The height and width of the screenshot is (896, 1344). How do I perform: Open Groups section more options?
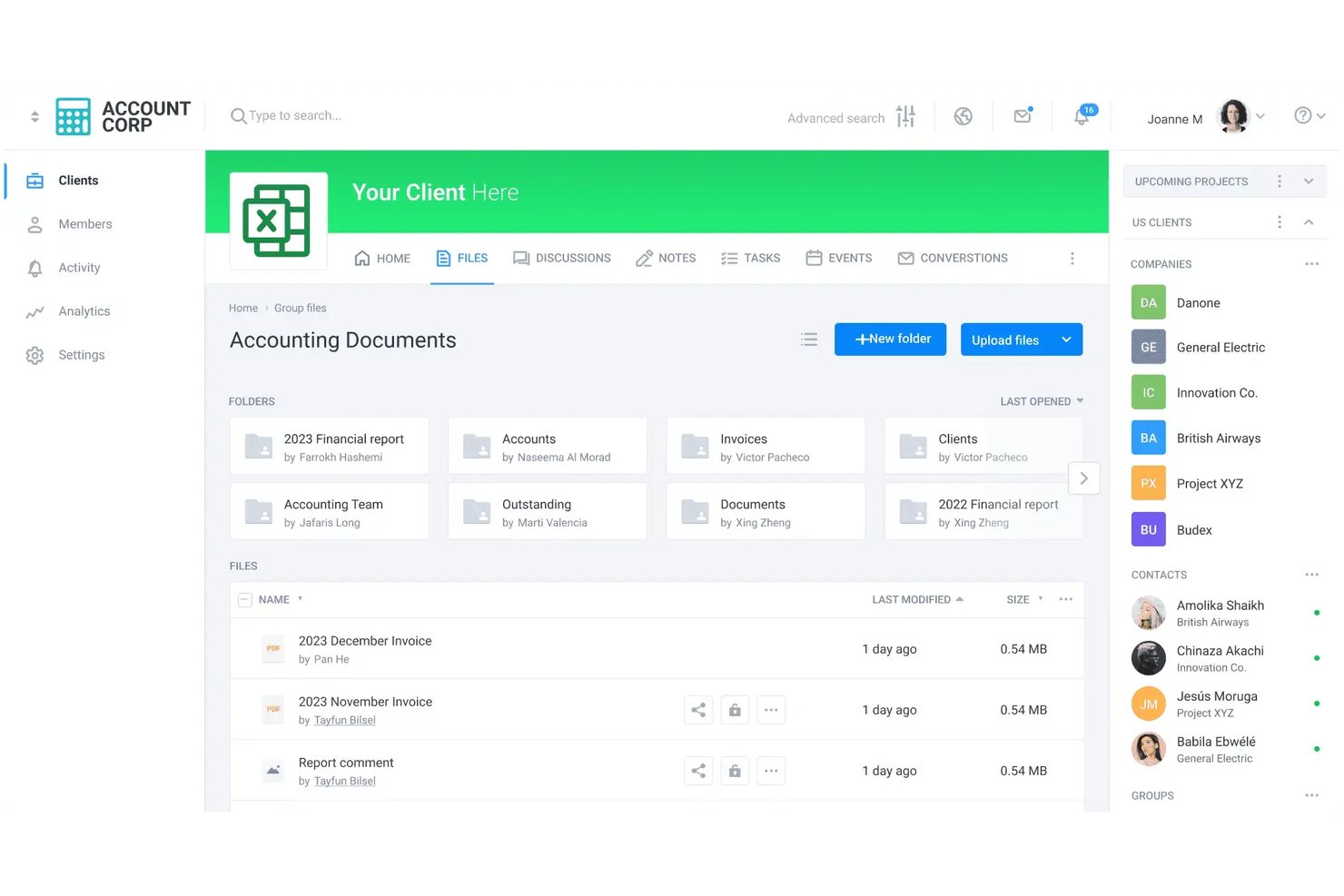pyautogui.click(x=1312, y=795)
